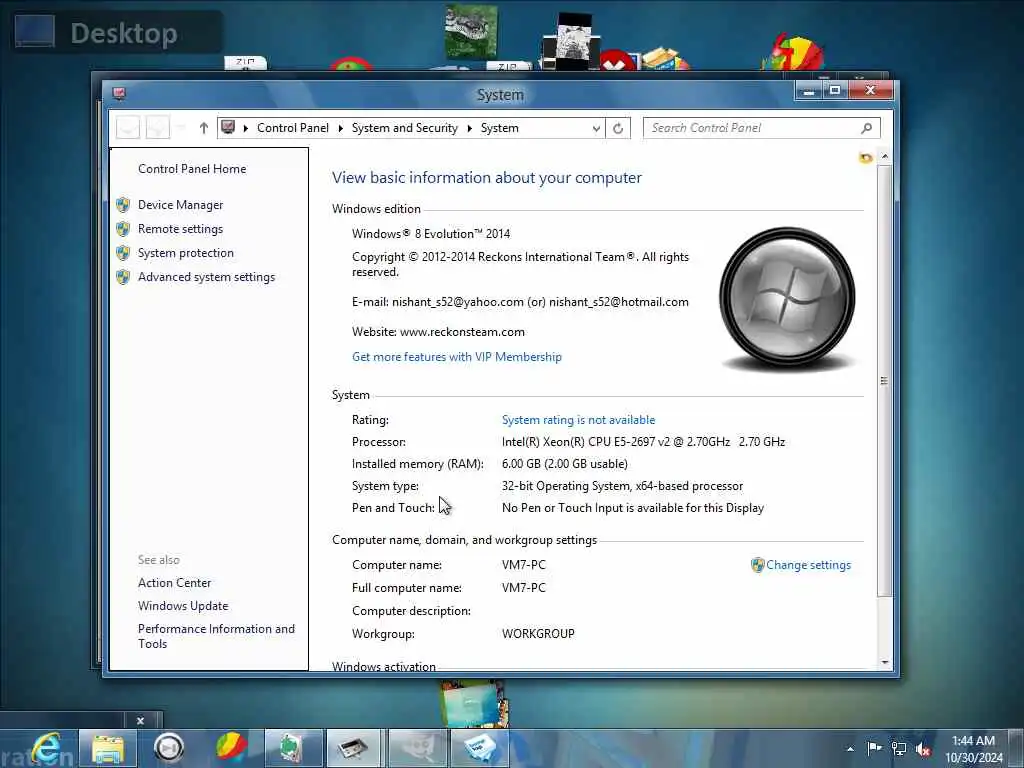Open the recent locations dropdown arrow
Image resolution: width=1024 pixels, height=768 pixels.
pos(181,127)
